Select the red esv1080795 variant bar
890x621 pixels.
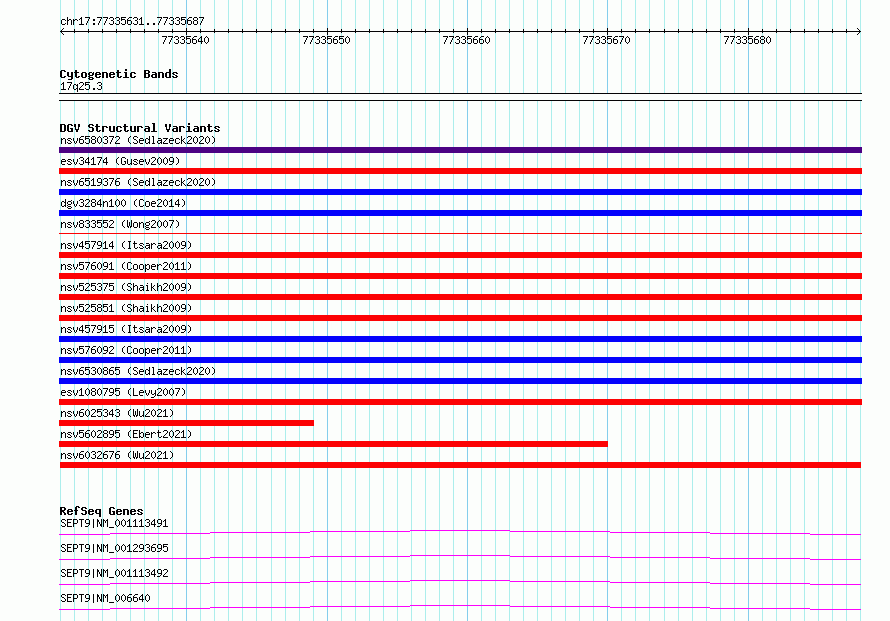460,402
